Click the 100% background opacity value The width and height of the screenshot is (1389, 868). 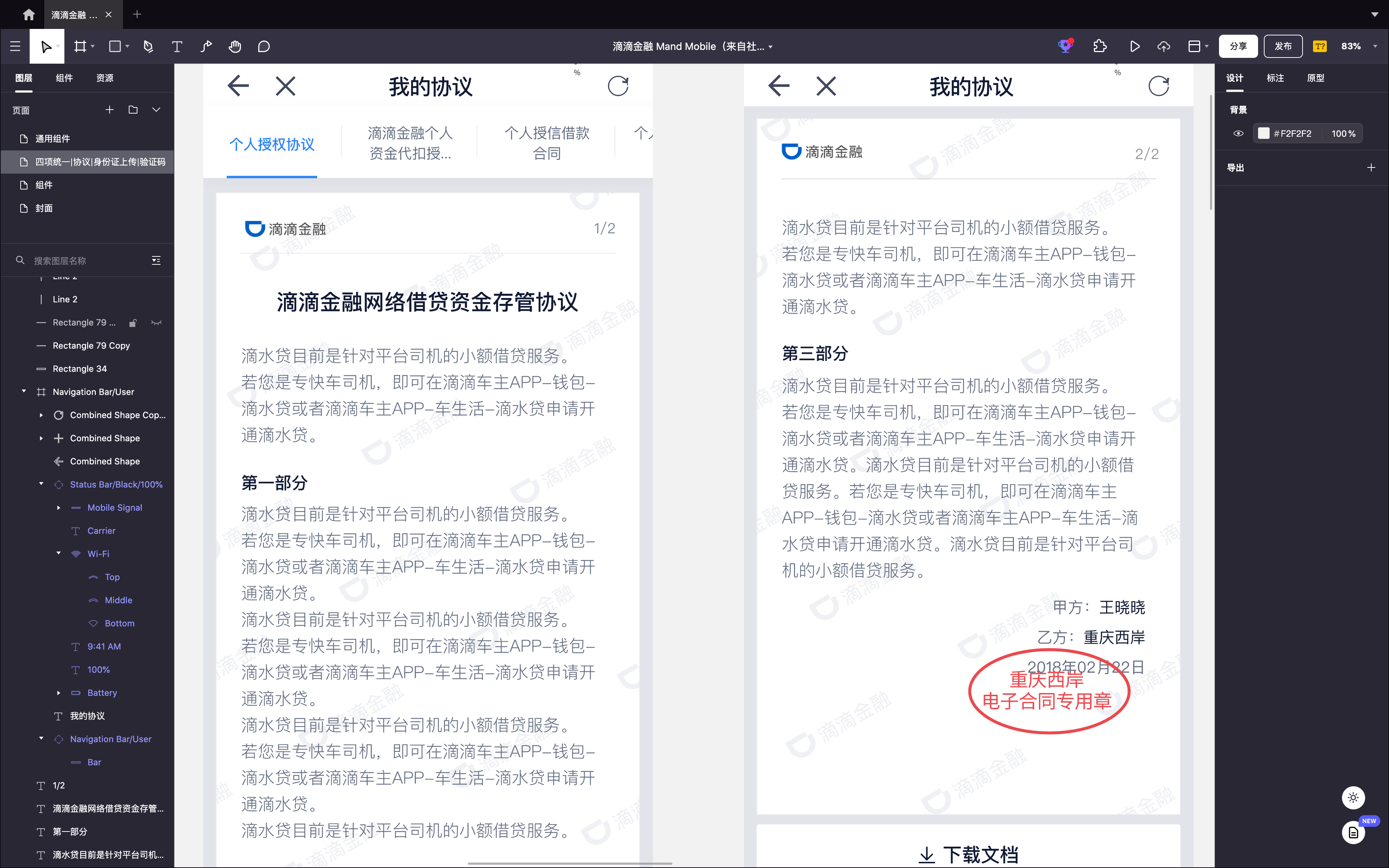[1343, 133]
